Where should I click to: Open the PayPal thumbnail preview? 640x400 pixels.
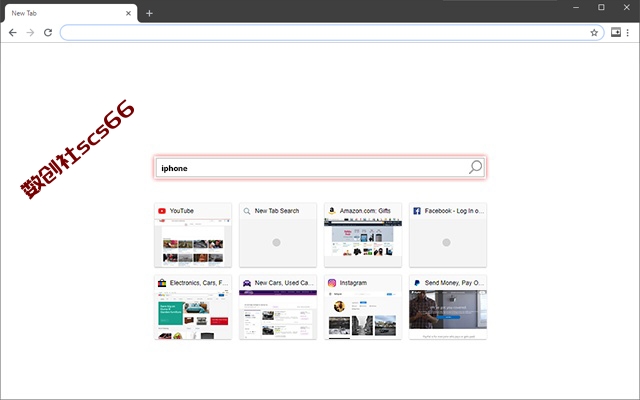[x=448, y=315]
